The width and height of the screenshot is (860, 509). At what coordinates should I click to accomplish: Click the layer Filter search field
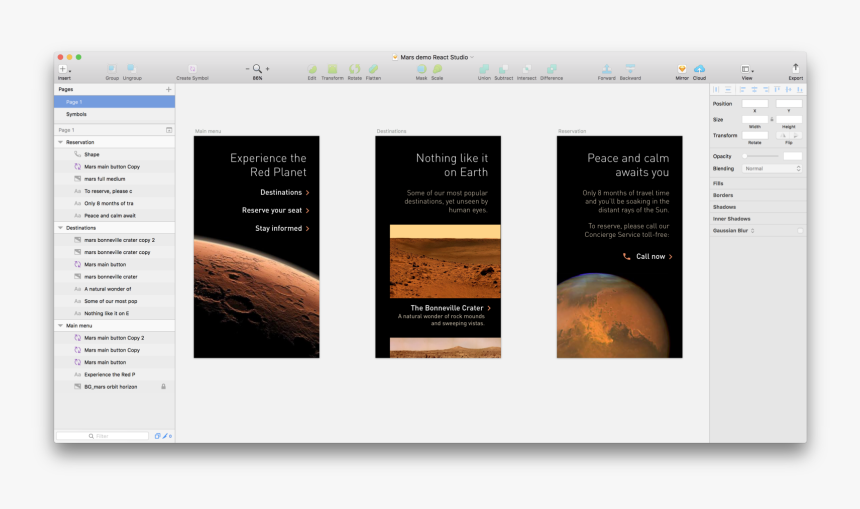point(103,436)
